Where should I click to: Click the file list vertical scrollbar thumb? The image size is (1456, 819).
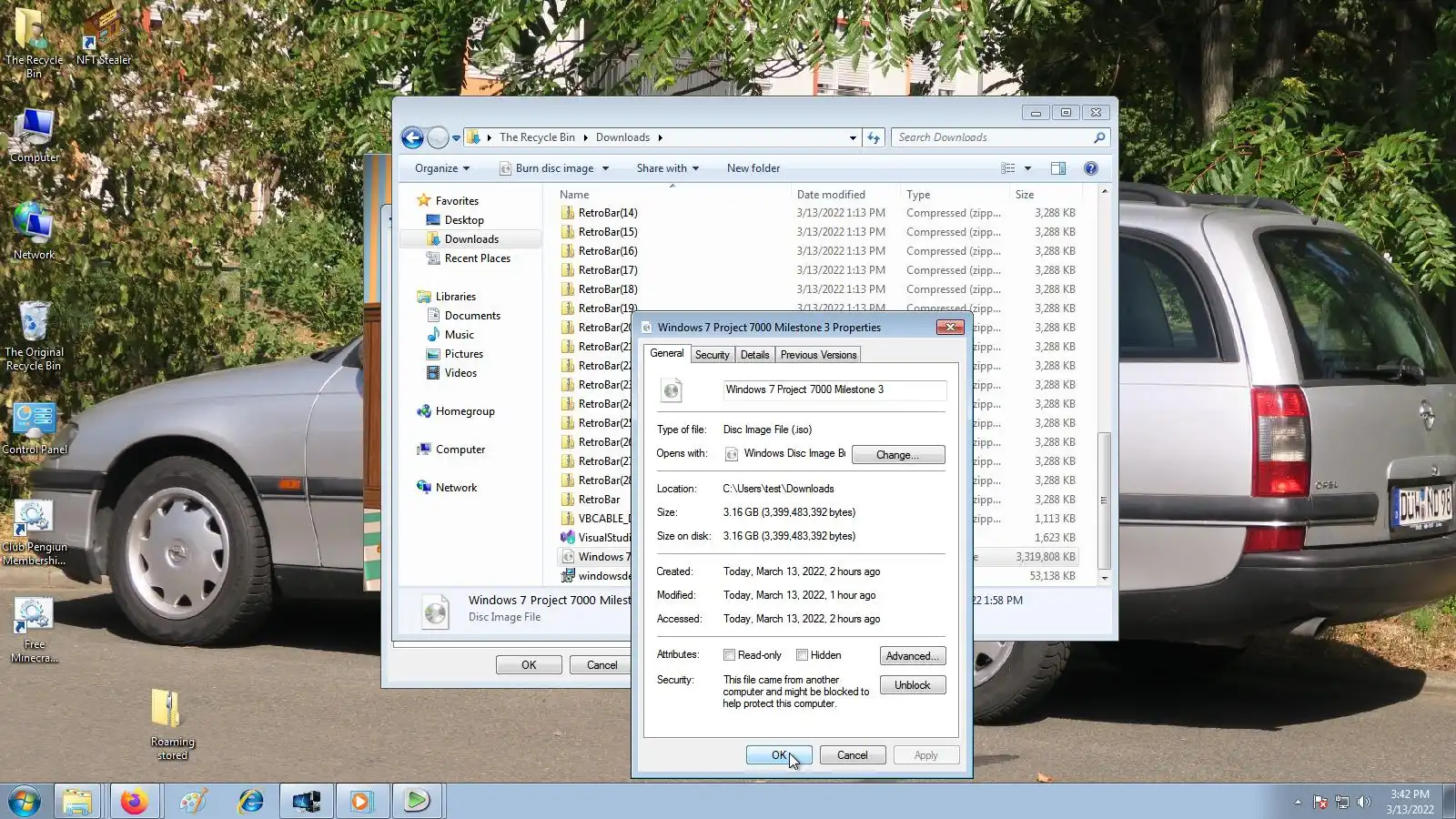(1104, 500)
